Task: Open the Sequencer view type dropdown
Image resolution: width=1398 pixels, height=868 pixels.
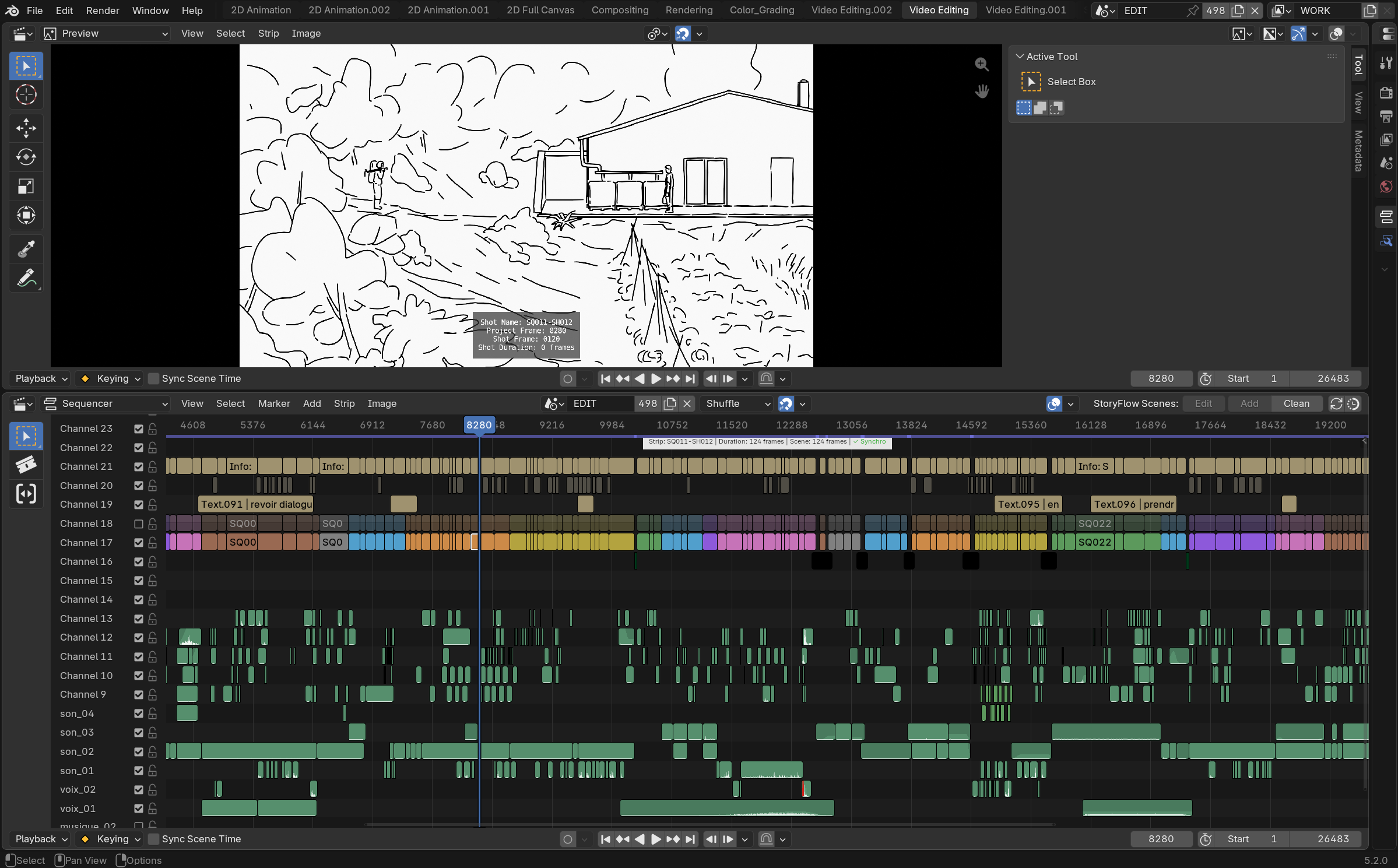Action: coord(106,404)
